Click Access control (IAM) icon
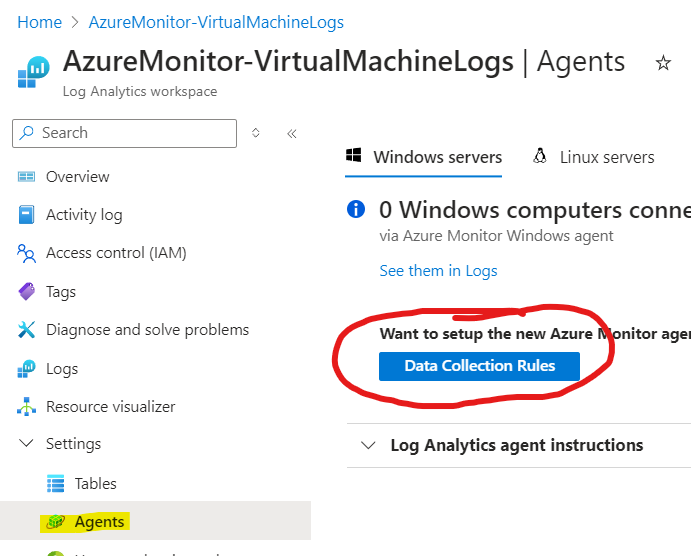This screenshot has width=691, height=556. pos(27,254)
